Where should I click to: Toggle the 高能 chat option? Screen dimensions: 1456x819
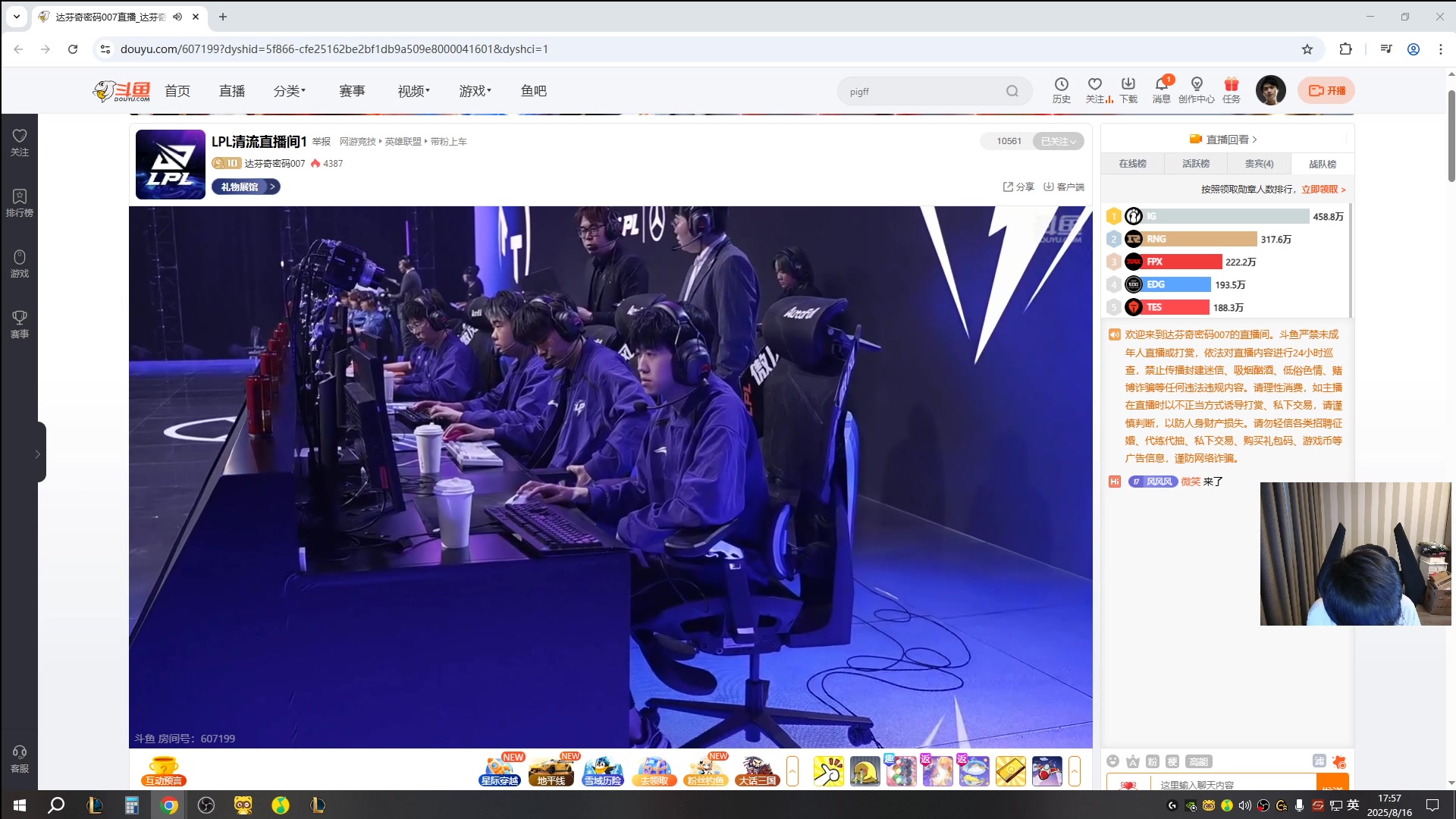click(1199, 761)
